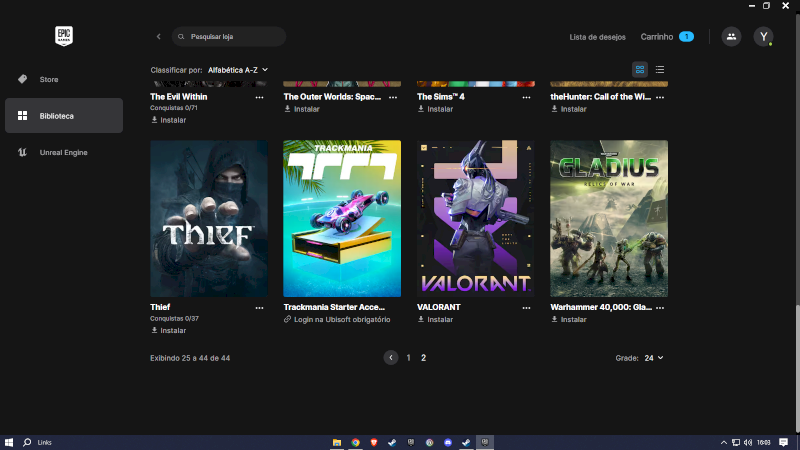Image resolution: width=800 pixels, height=450 pixels.
Task: Install VALORANT via Instalar link
Action: tap(439, 320)
